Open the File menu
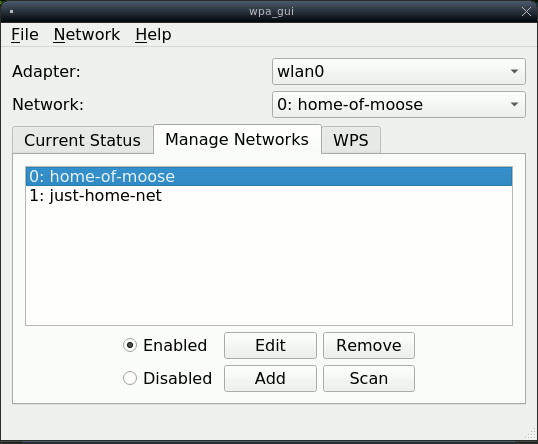The image size is (538, 444). [x=25, y=35]
